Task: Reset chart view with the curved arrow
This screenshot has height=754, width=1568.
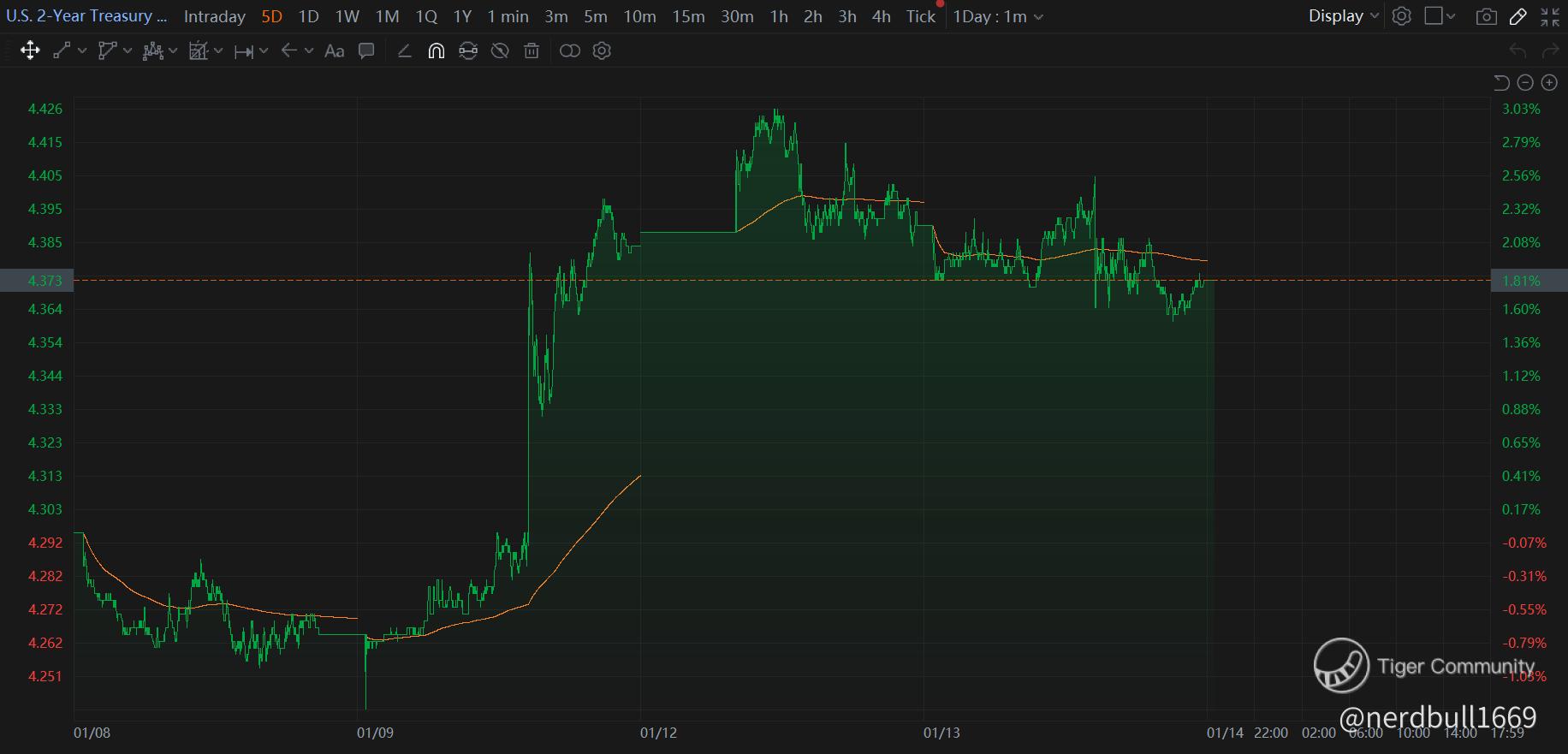Action: pyautogui.click(x=1501, y=82)
